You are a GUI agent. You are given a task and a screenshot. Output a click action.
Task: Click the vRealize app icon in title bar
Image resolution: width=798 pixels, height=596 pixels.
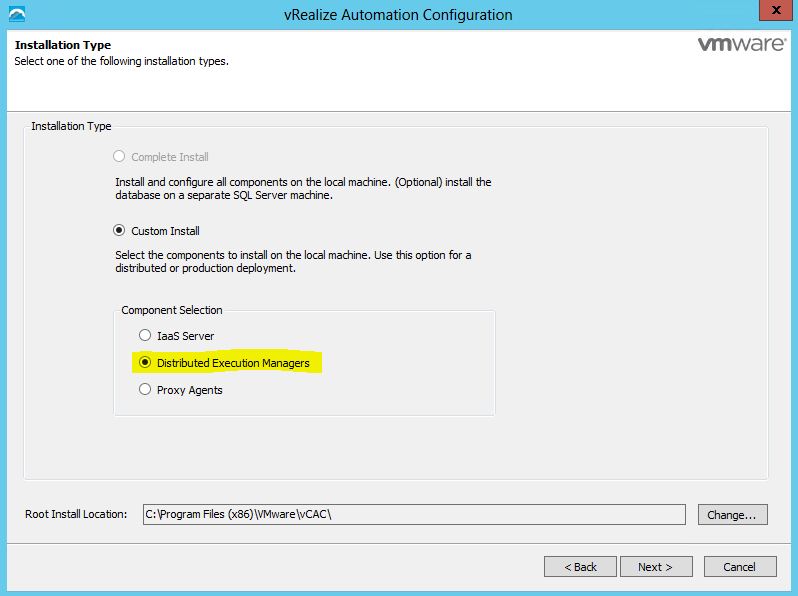(x=17, y=14)
